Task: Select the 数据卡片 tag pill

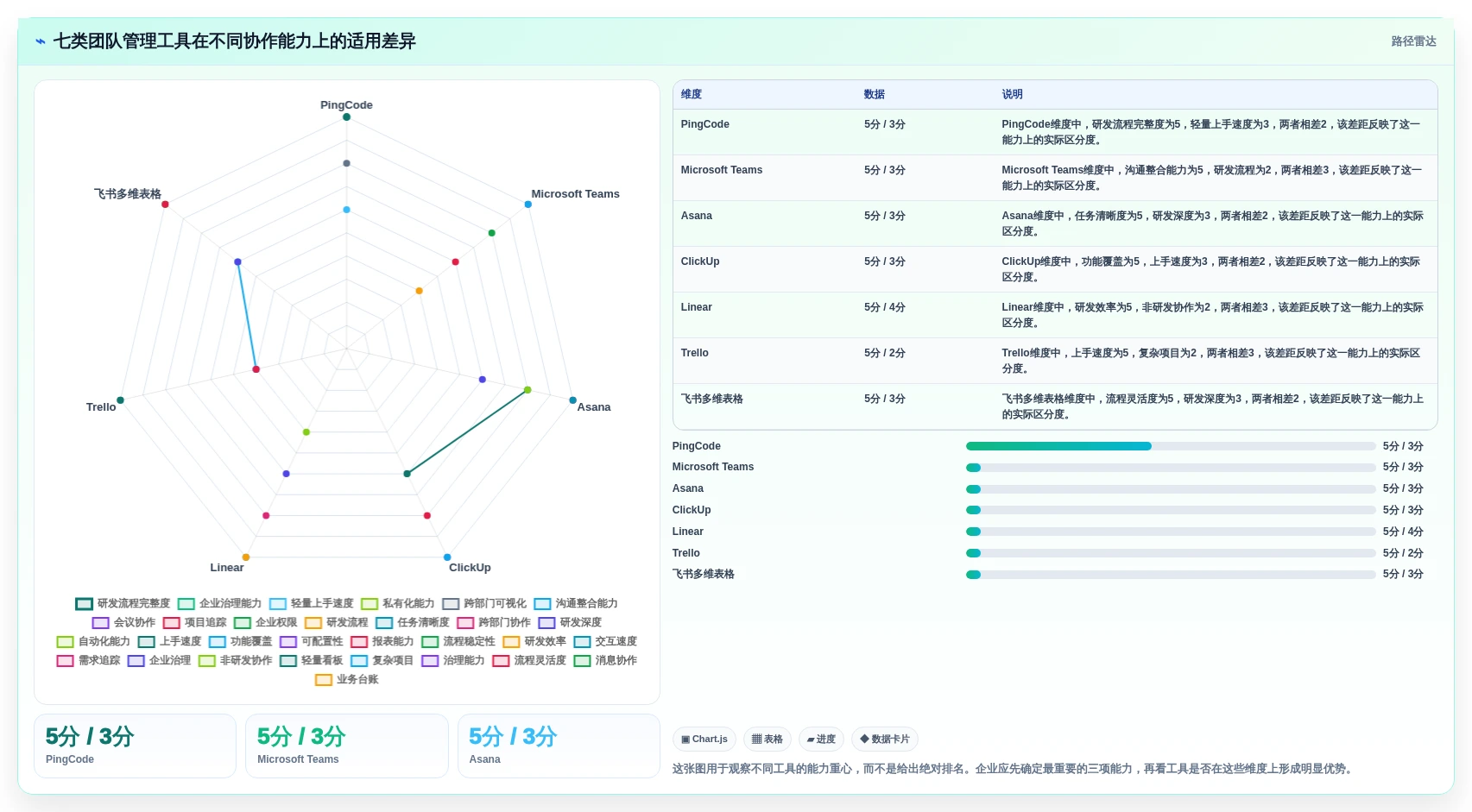Action: [x=885, y=740]
